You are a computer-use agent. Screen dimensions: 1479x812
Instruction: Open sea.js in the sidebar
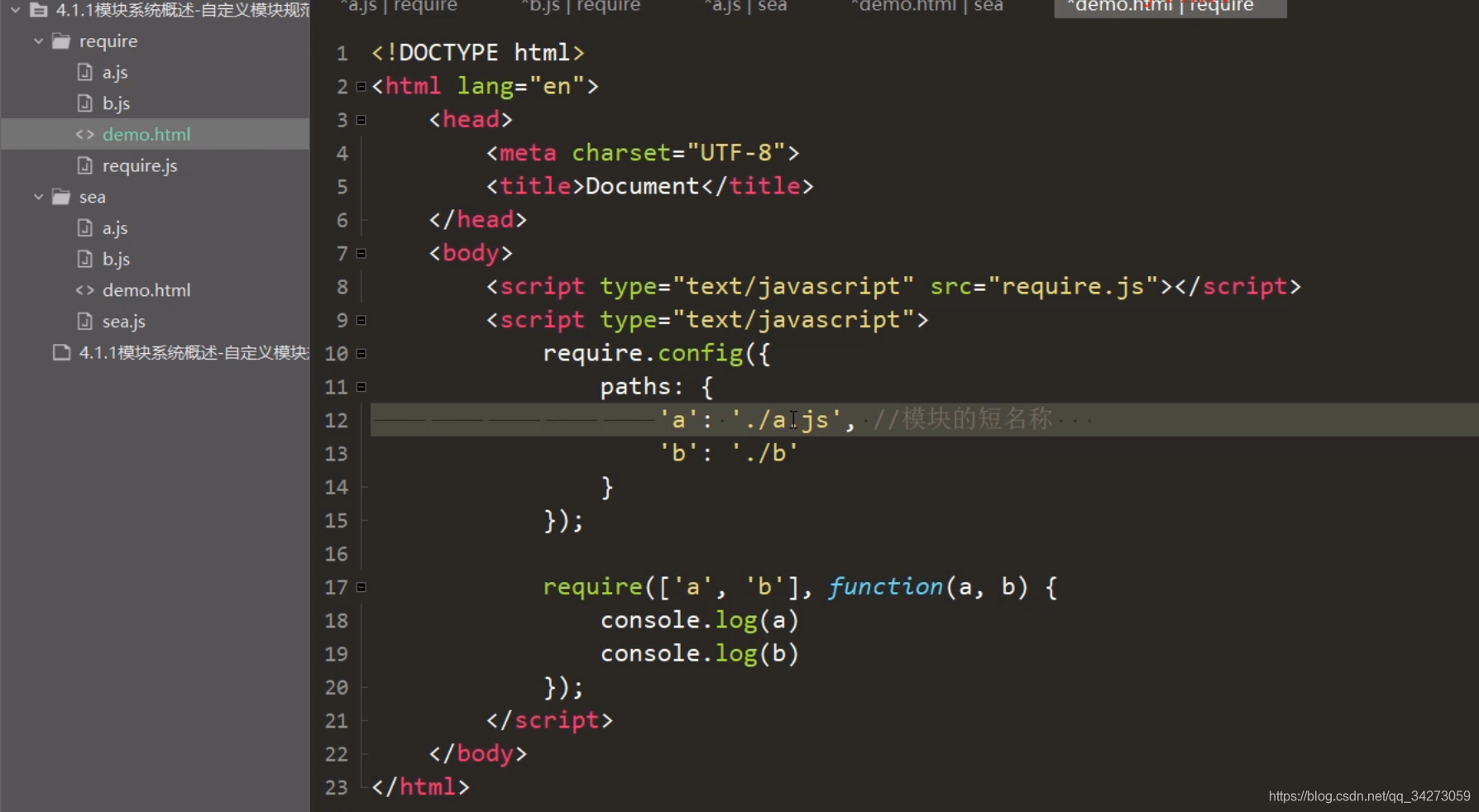[x=124, y=322]
